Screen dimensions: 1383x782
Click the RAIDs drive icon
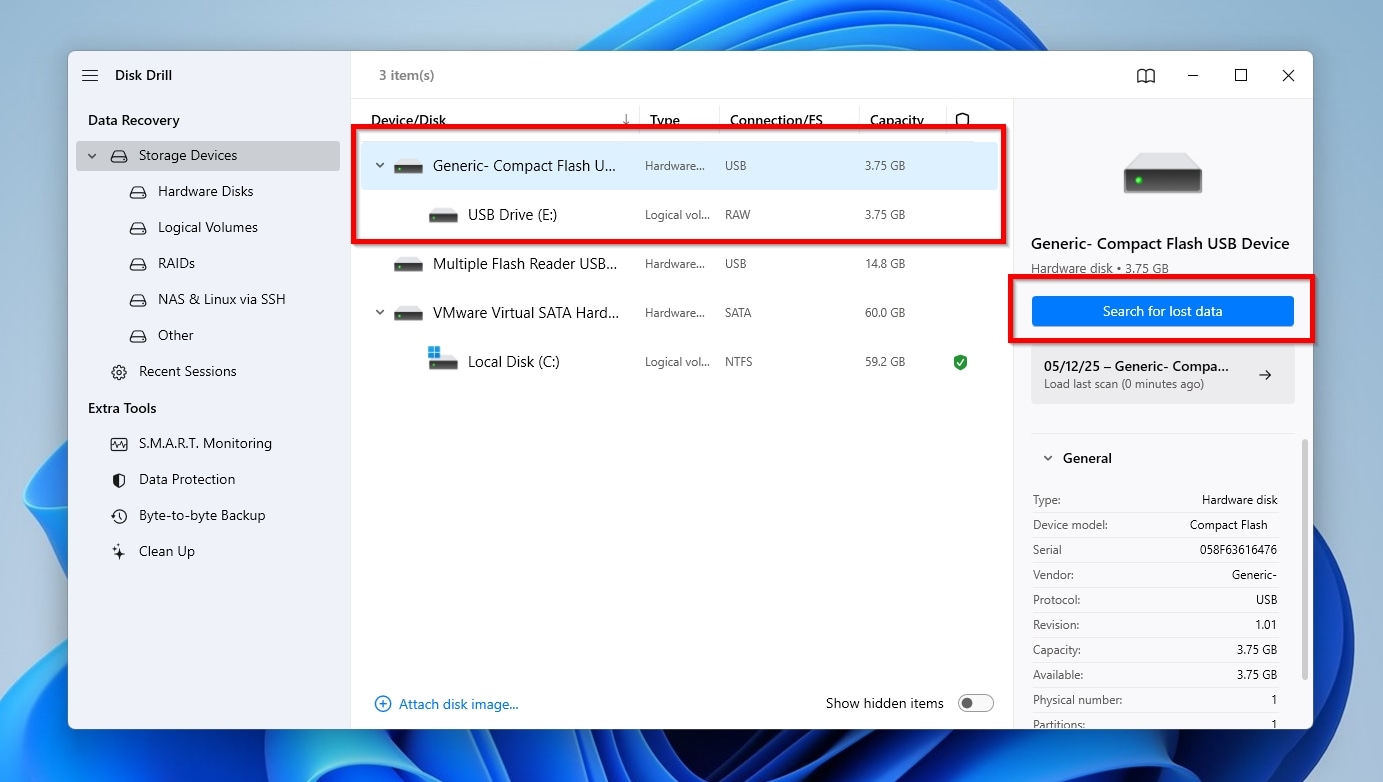[x=138, y=264]
